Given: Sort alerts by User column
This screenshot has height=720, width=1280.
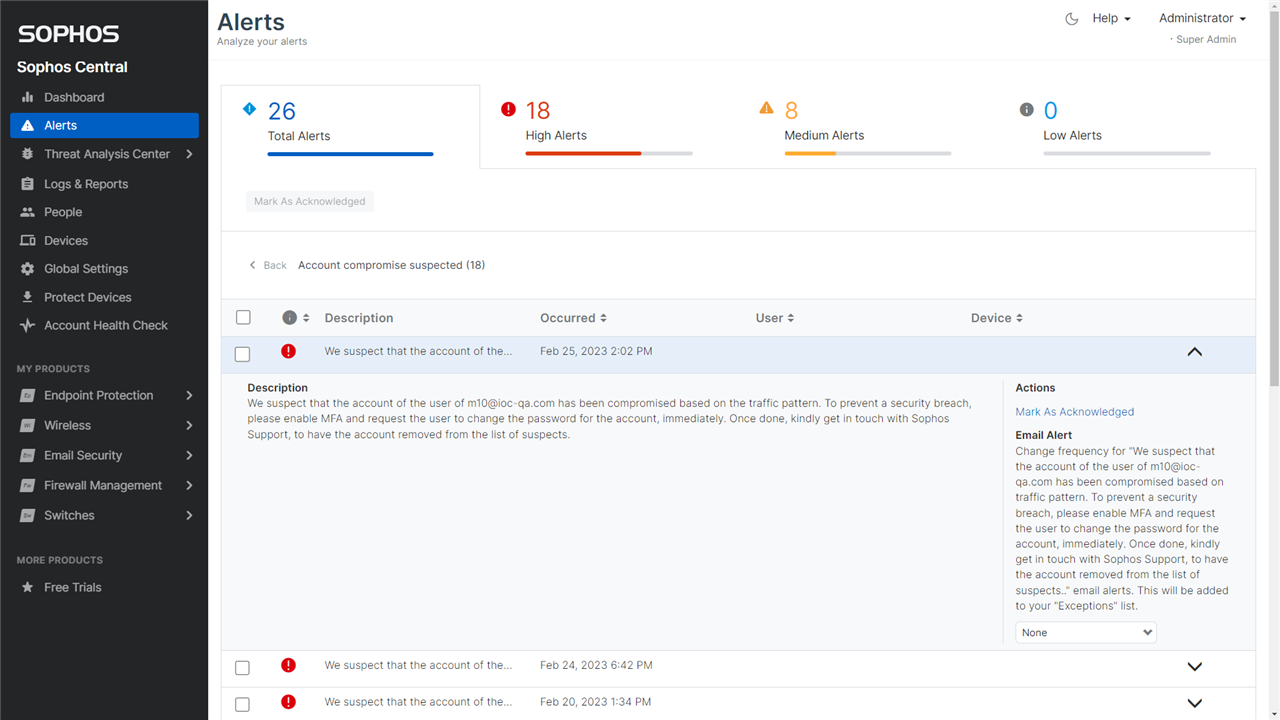Looking at the screenshot, I should point(775,318).
